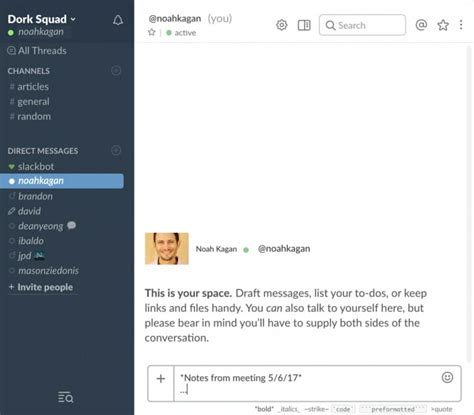Open channel settings gear icon
Screen dimensions: 474x415
click(x=282, y=25)
